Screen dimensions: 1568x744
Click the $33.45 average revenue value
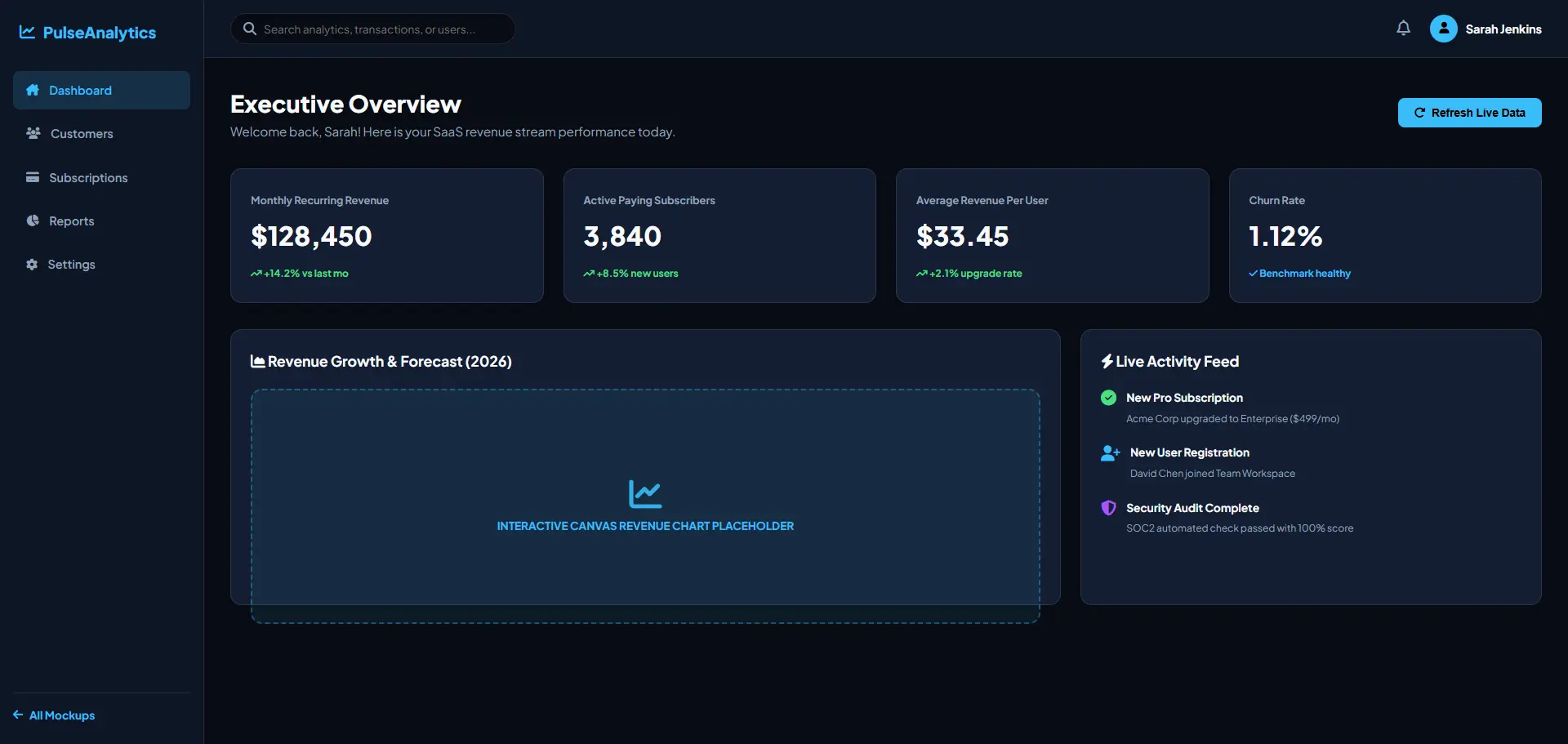coord(963,236)
